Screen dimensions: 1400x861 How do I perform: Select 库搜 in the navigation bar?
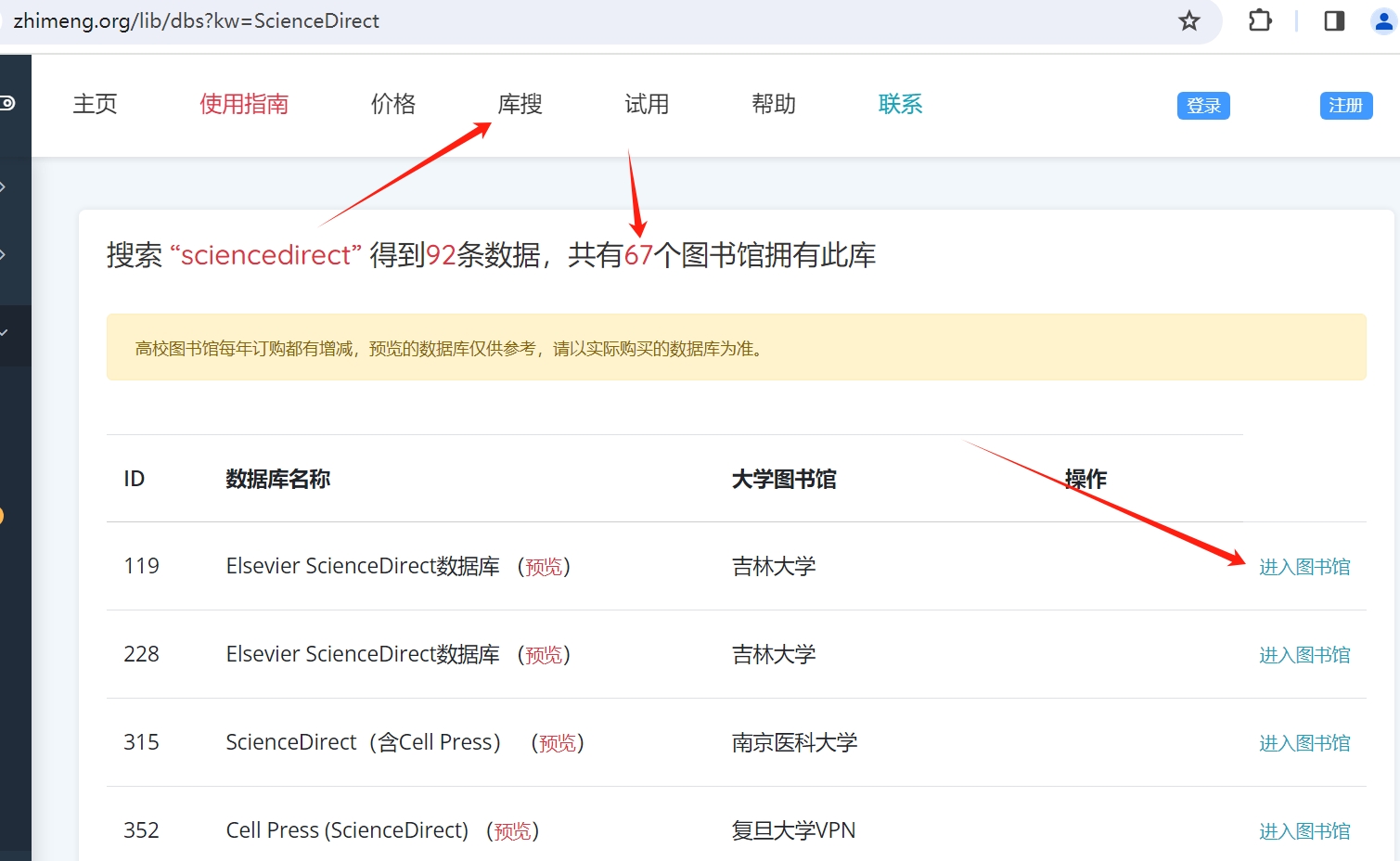520,104
